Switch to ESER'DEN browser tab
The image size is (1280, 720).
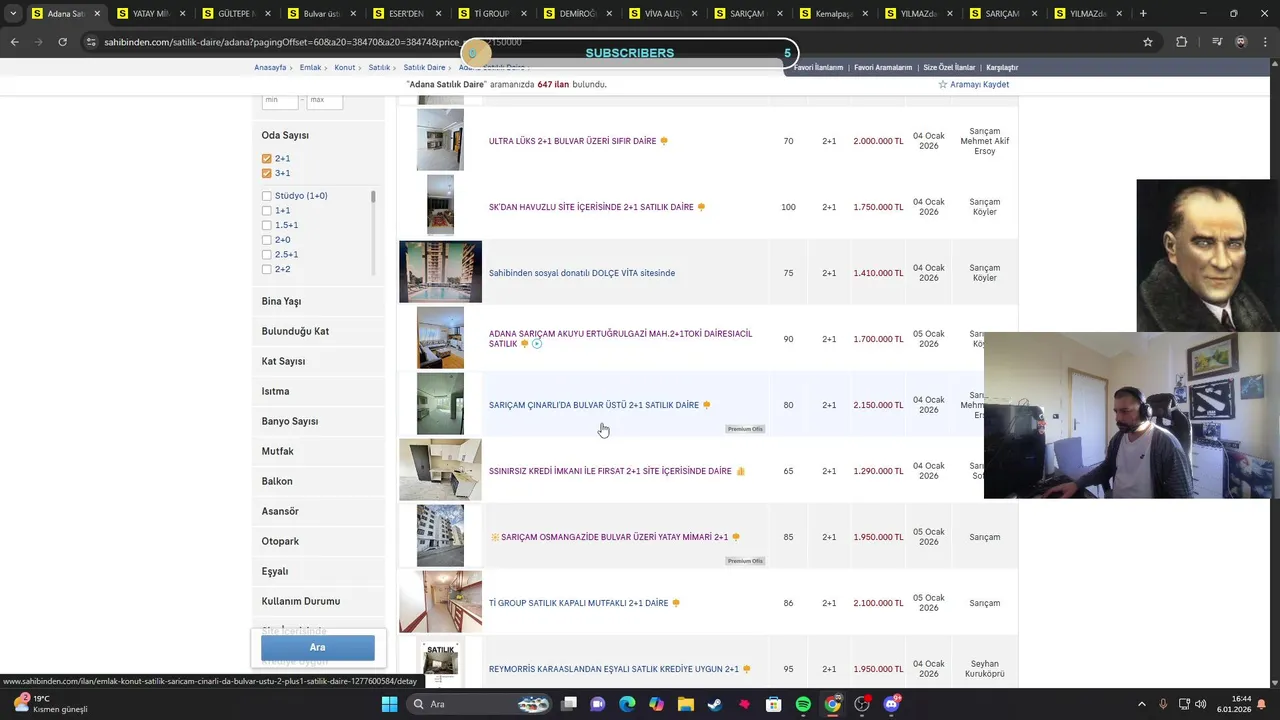tap(407, 14)
